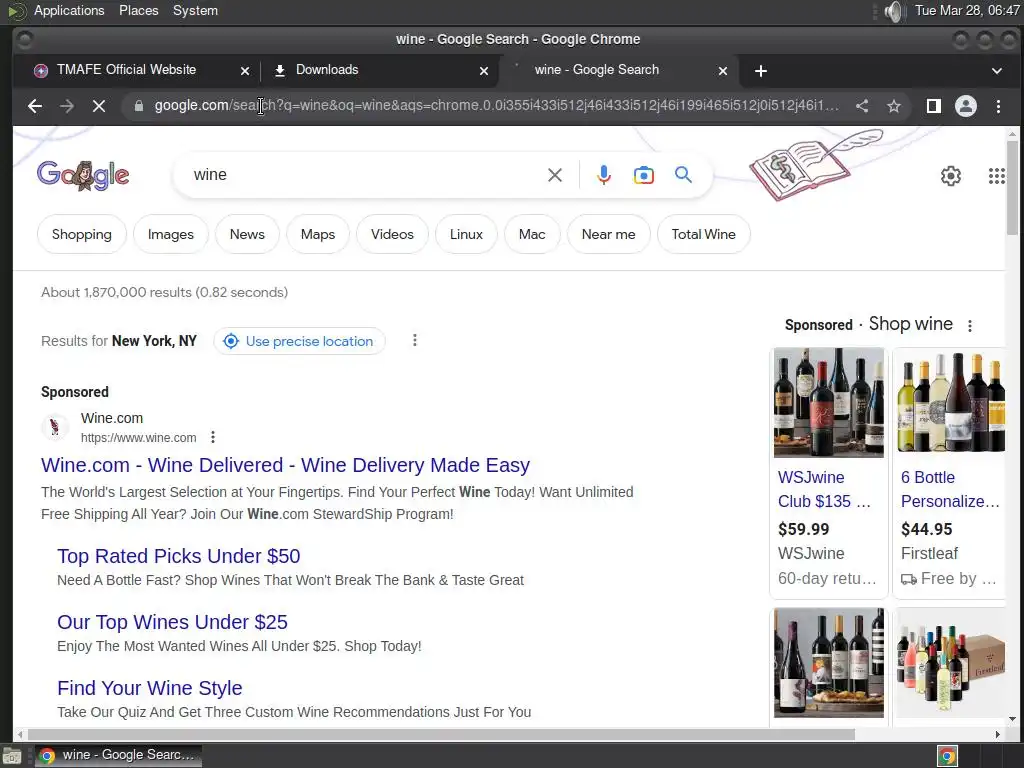The width and height of the screenshot is (1024, 768).
Task: Open the options dots beside Shop wine
Action: point(970,325)
